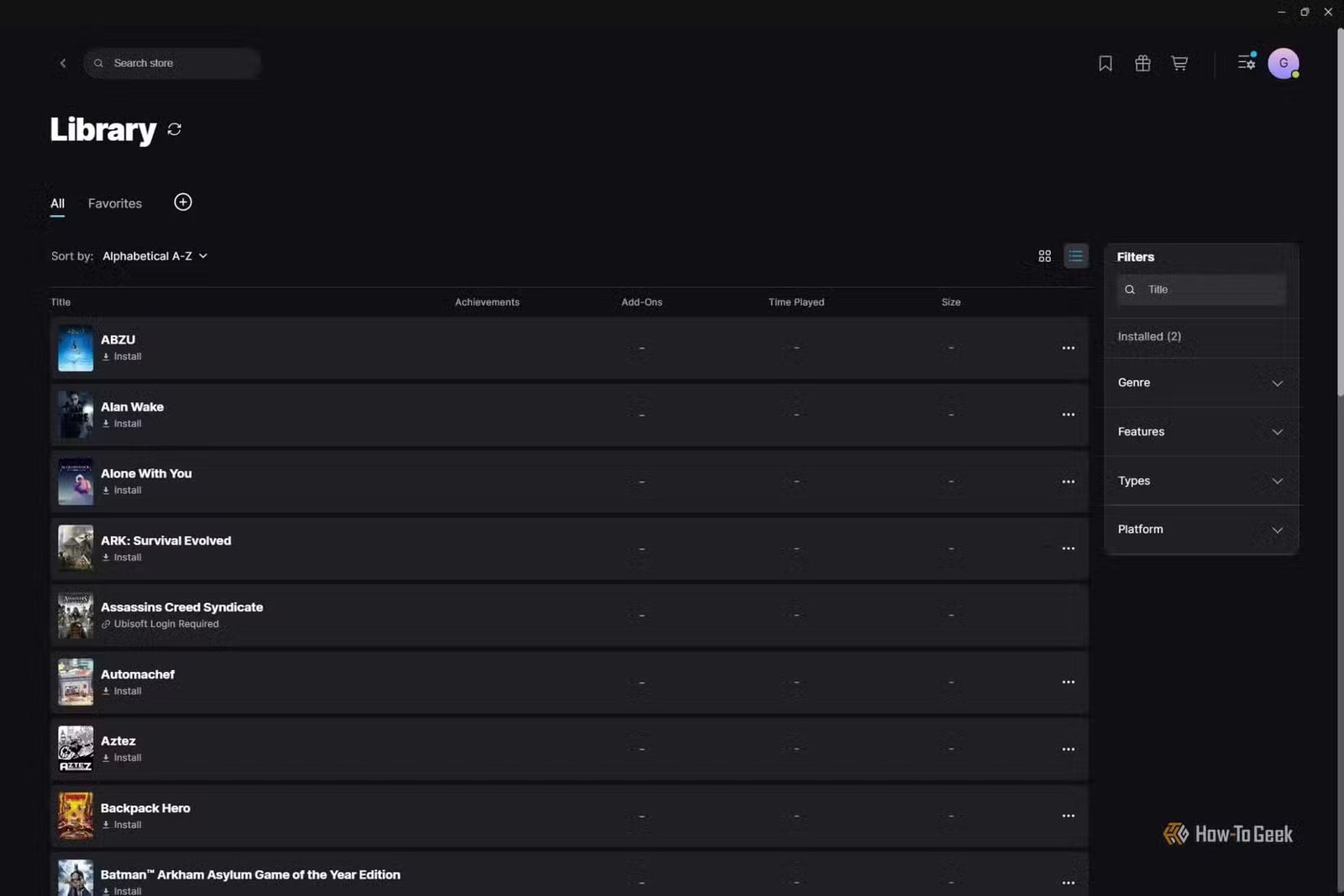Install Alan Wake
This screenshot has width=1344, height=896.
click(x=122, y=424)
